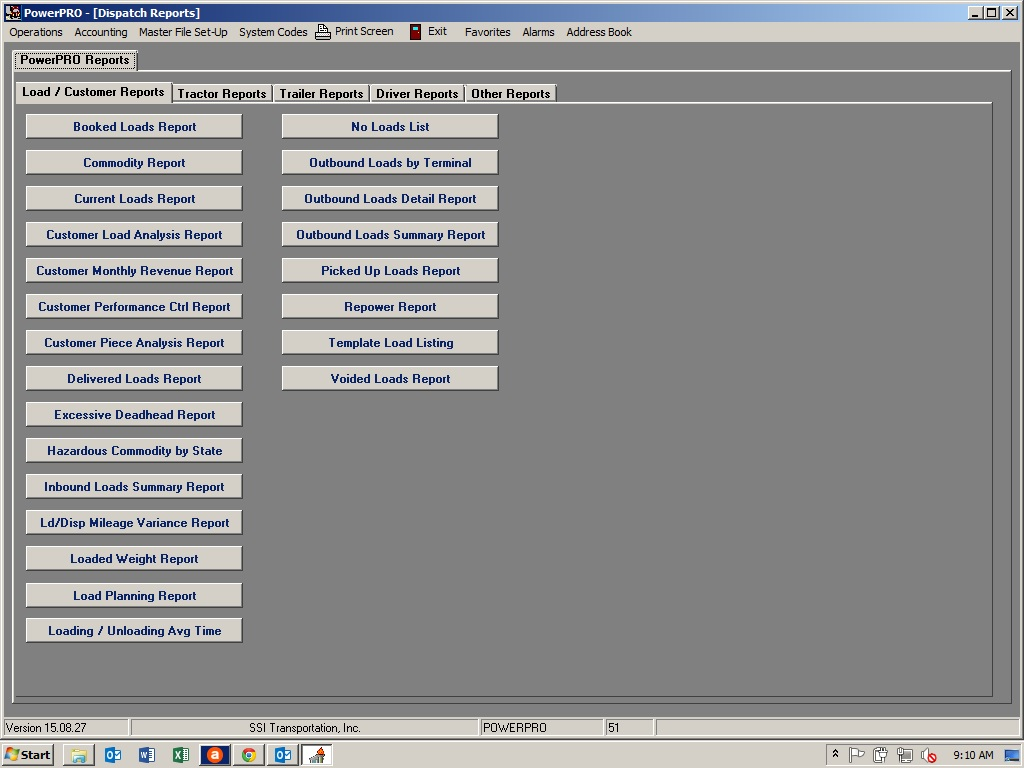The height and width of the screenshot is (768, 1024).
Task: Open the Accounting menu
Action: point(101,32)
